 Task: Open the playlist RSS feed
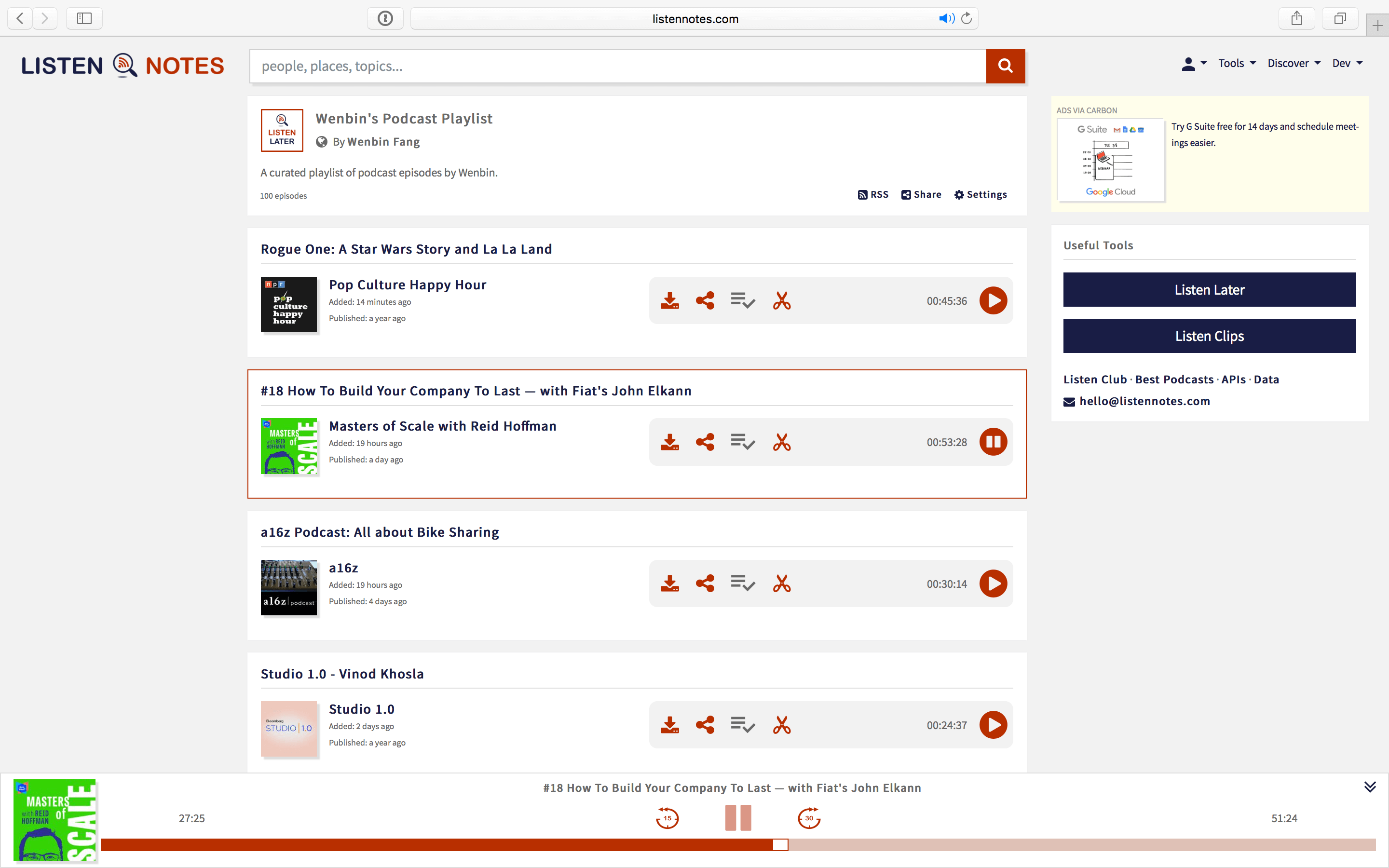[x=873, y=195]
